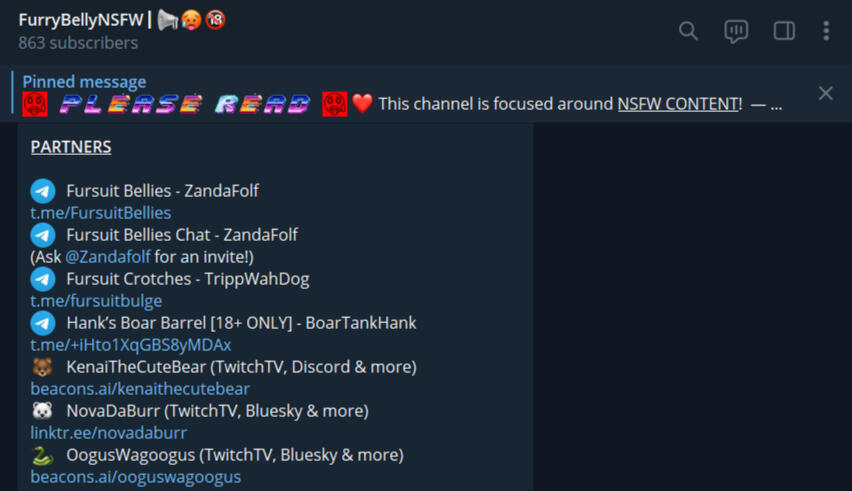Click the snake emoji next to OogusWagoogus
This screenshot has width=852, height=491.
(x=42, y=455)
